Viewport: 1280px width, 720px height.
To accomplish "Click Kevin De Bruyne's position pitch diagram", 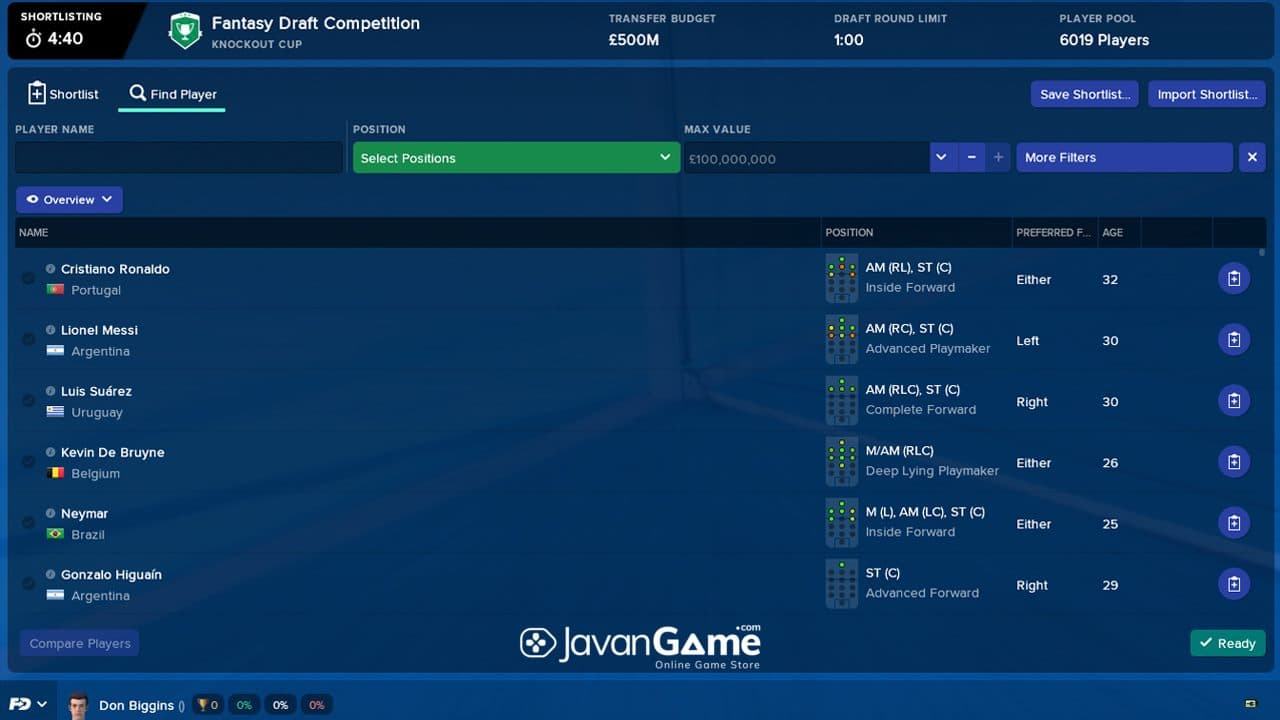I will point(842,462).
